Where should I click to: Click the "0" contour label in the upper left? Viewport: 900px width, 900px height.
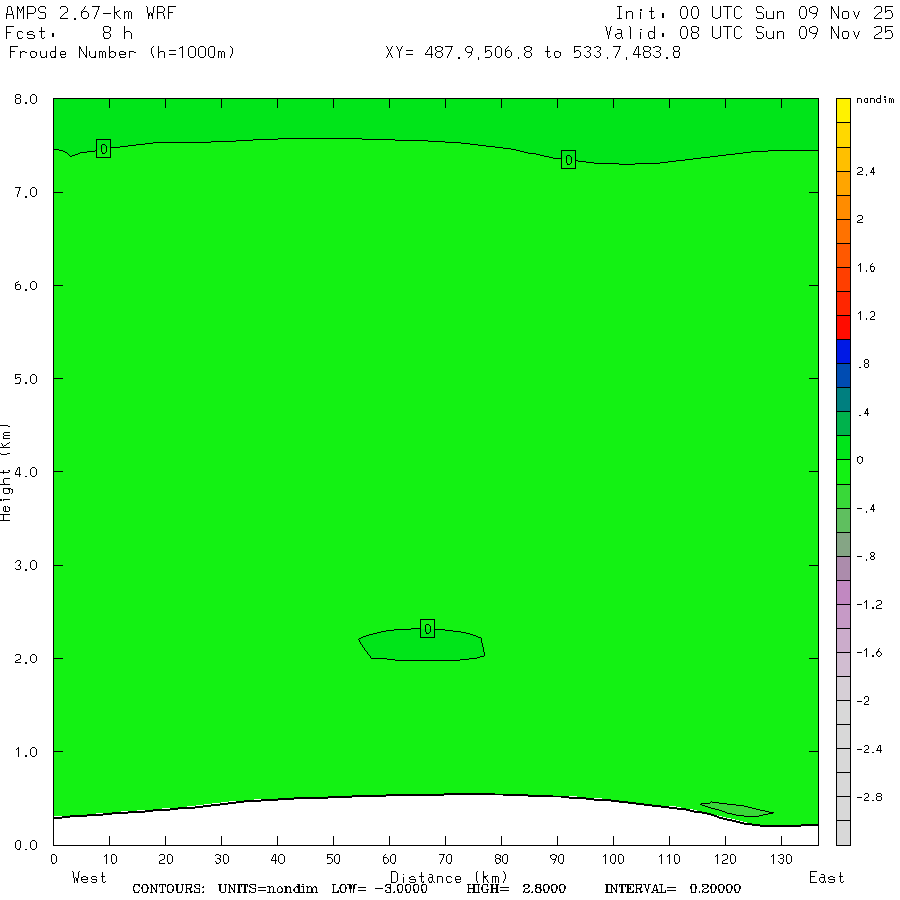point(103,149)
